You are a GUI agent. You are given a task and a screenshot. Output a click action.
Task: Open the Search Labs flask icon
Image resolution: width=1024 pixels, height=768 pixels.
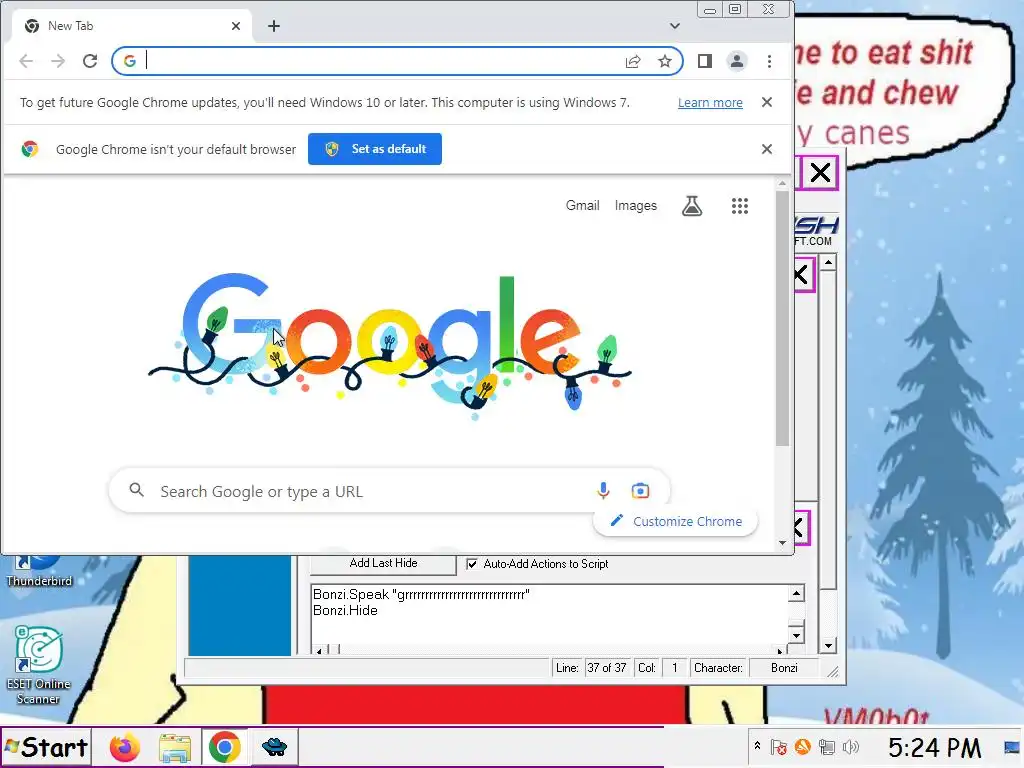692,206
